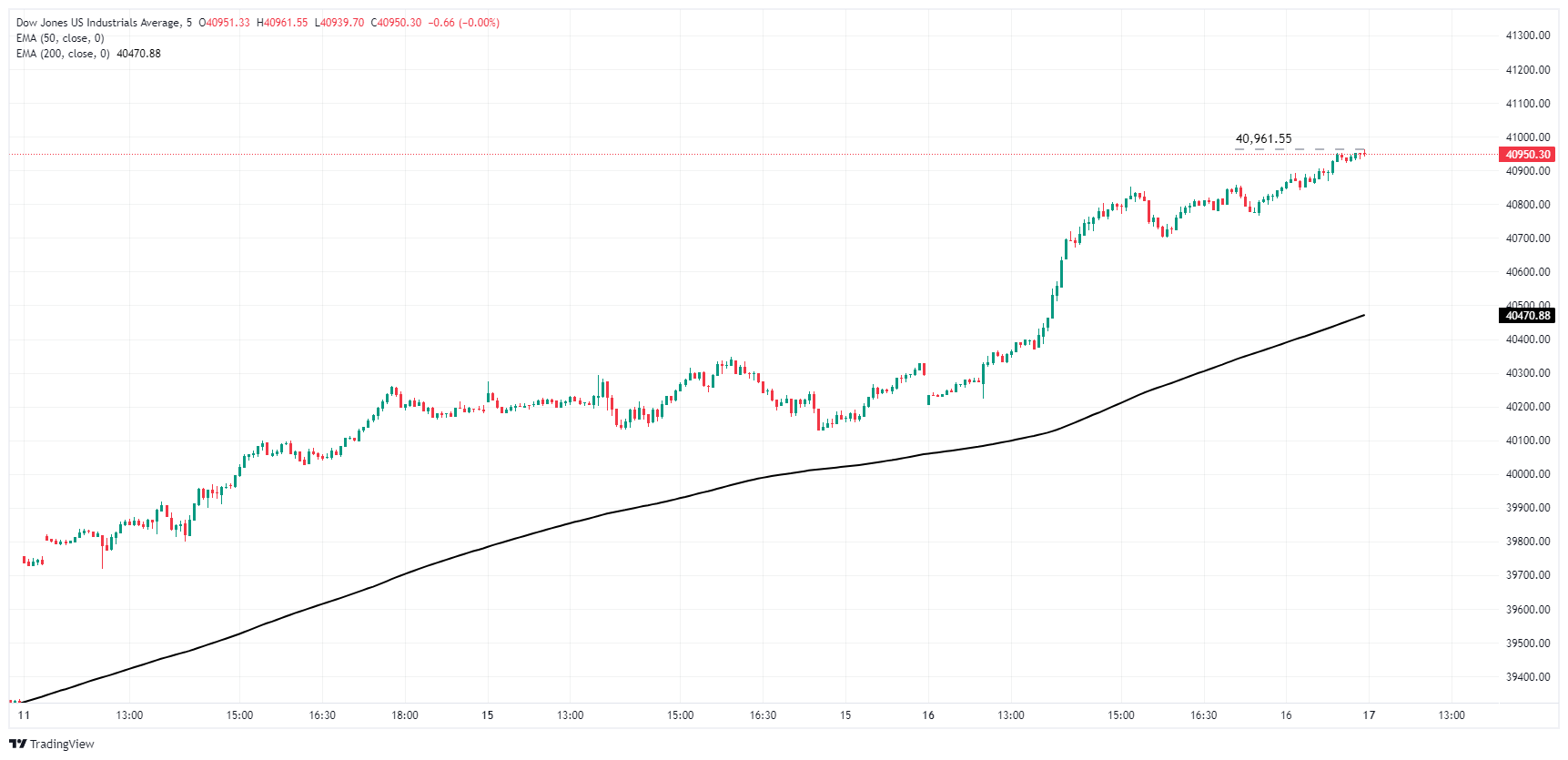Click the date 16 label left of 13:00

pyautogui.click(x=928, y=715)
